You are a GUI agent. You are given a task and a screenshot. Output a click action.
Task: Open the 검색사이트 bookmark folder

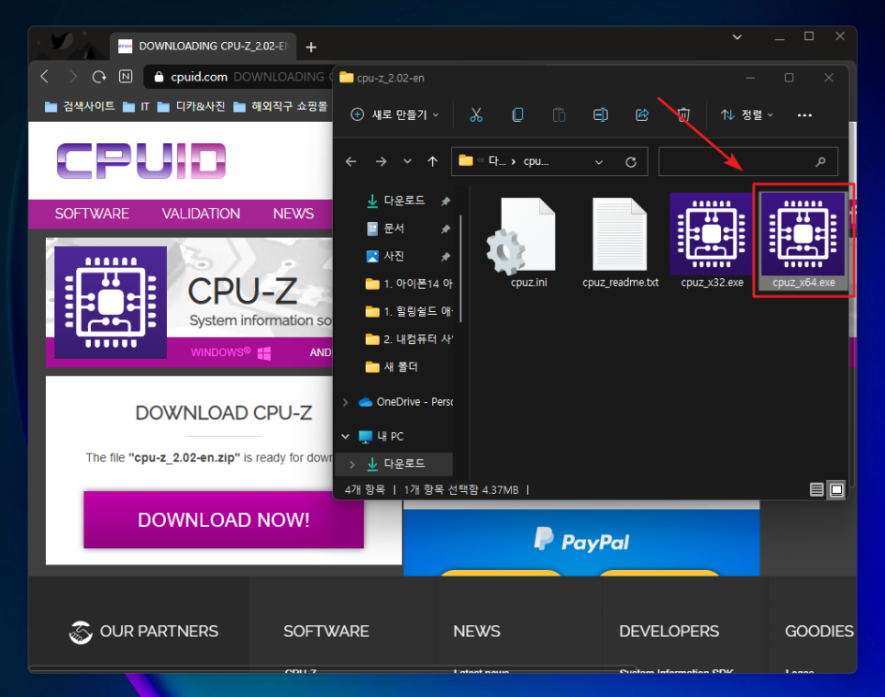[80, 106]
